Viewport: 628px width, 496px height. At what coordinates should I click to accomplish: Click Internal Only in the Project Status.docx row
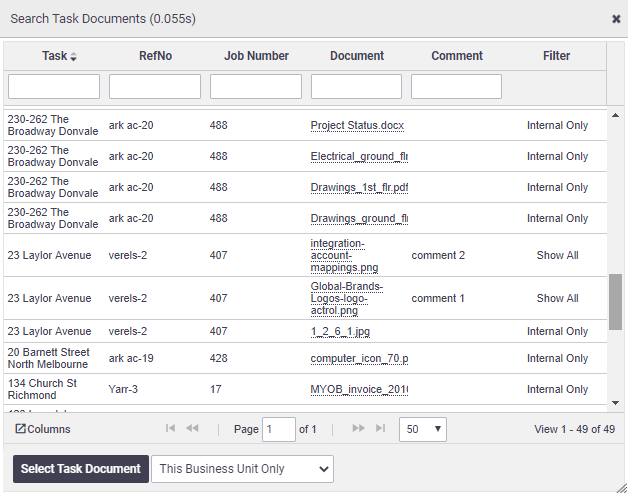[x=558, y=125]
